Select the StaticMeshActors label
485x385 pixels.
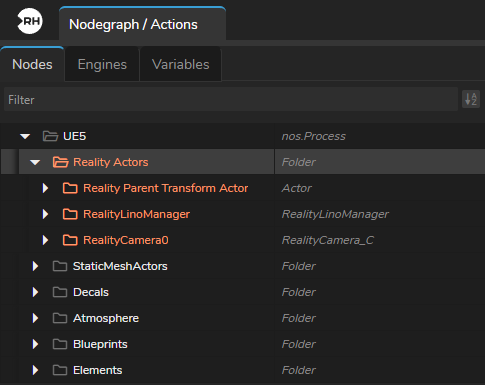(x=120, y=266)
